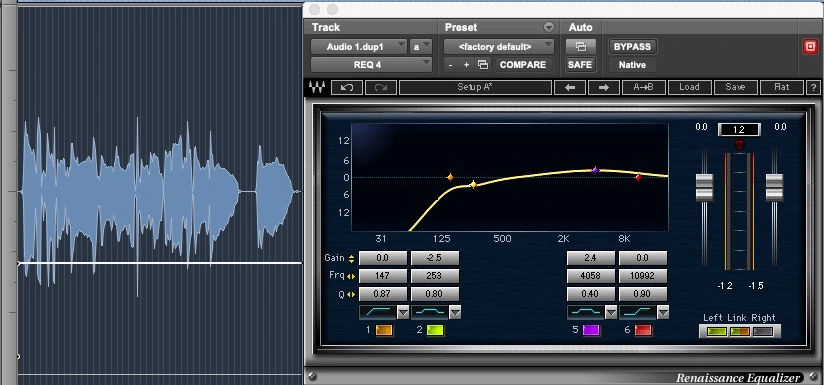Screen dimensions: 824x385
Task: Go to previous preset with left arrow
Action: pos(570,87)
